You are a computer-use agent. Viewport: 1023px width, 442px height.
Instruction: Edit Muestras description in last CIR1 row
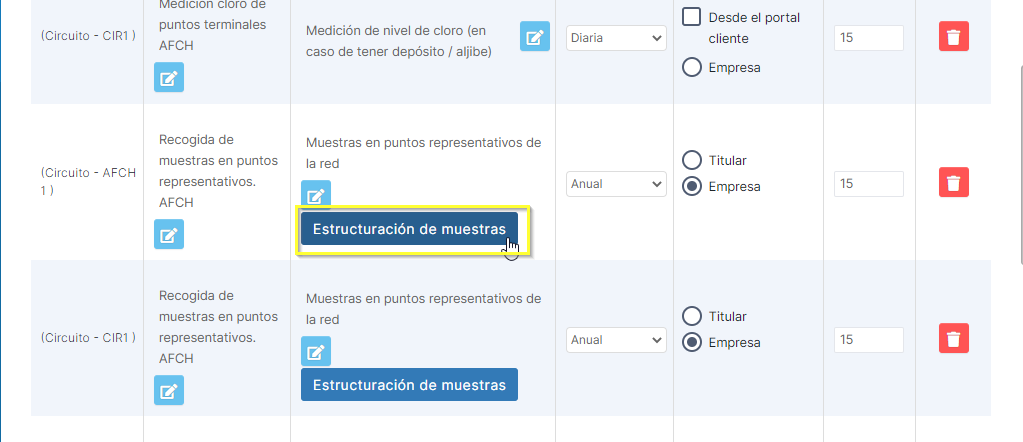click(x=316, y=351)
